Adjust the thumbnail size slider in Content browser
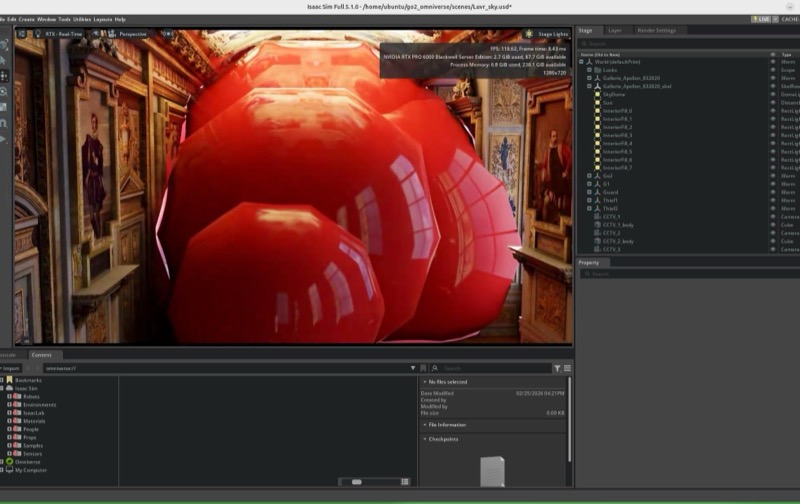 (357, 482)
